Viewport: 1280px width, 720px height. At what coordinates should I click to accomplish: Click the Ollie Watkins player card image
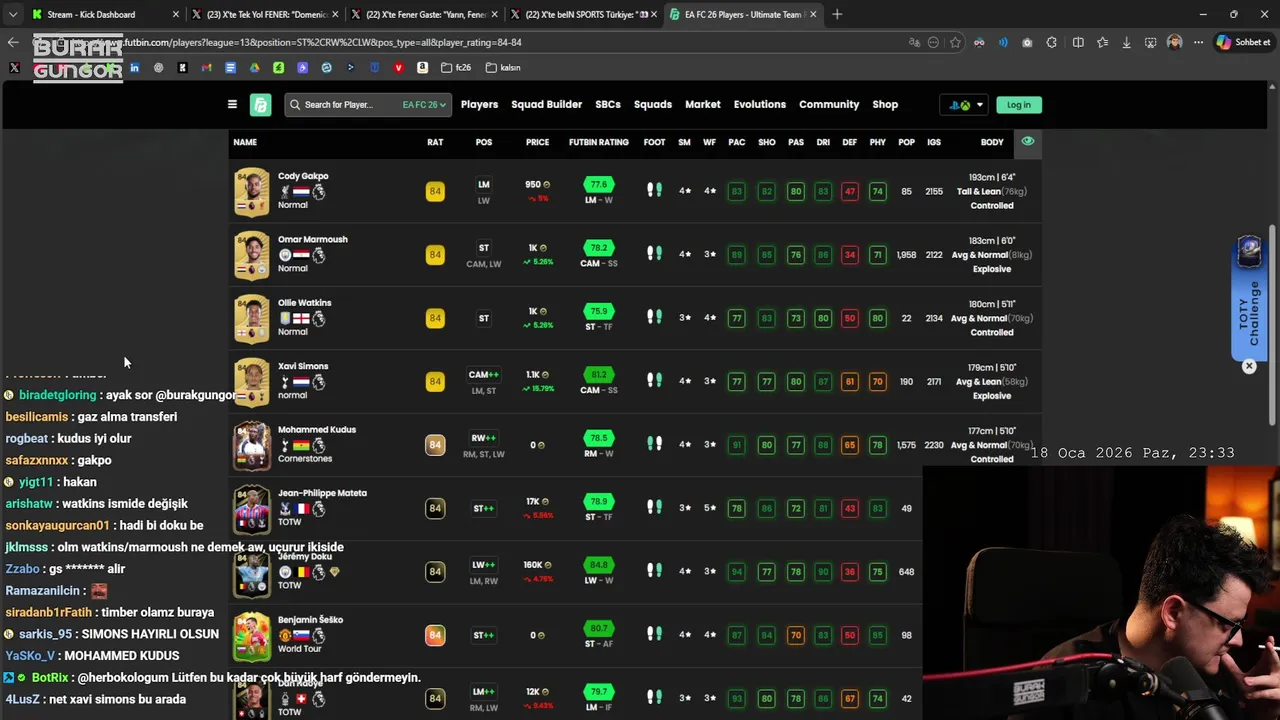pos(252,319)
